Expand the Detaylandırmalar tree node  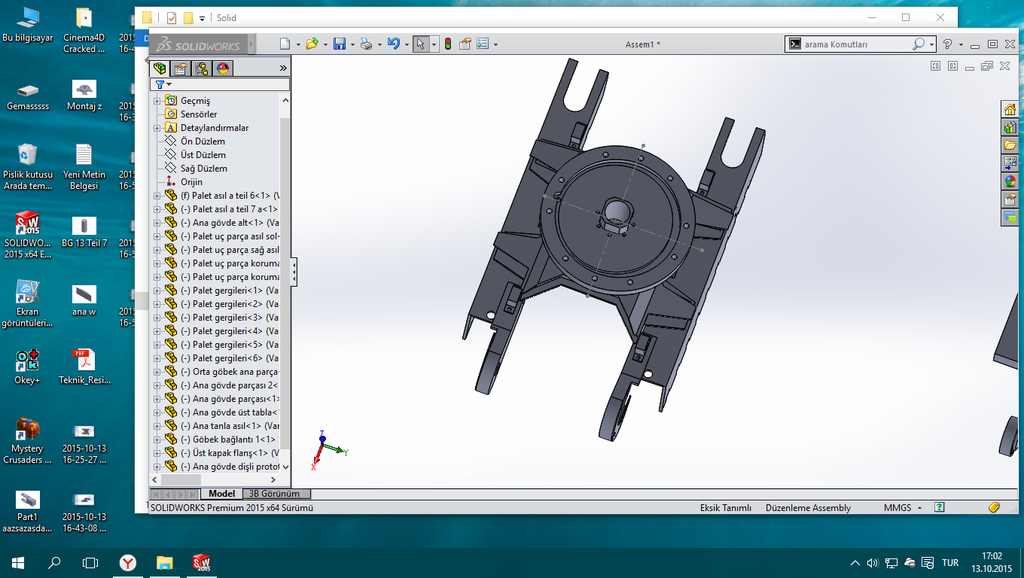point(157,128)
